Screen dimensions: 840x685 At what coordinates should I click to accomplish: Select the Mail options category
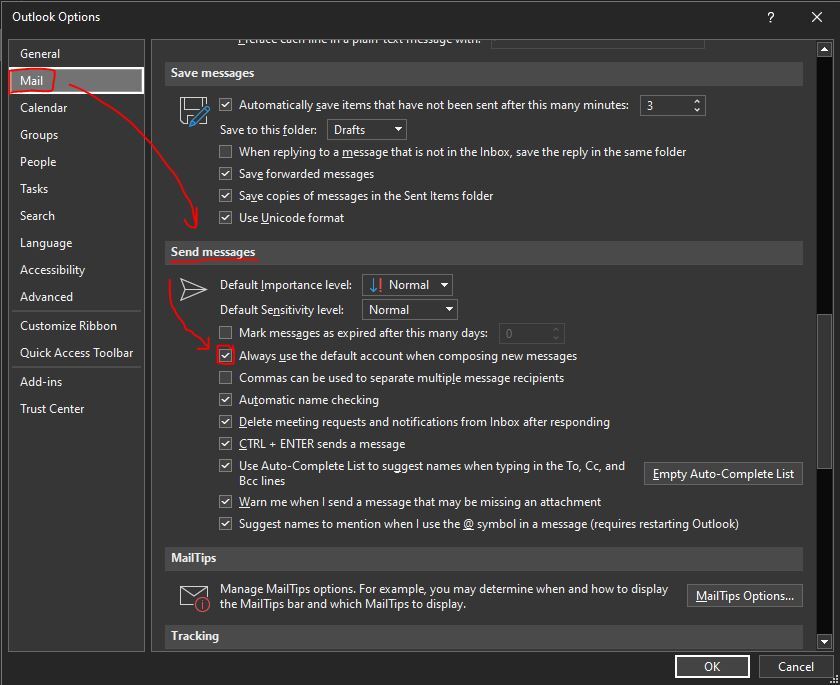coord(76,80)
